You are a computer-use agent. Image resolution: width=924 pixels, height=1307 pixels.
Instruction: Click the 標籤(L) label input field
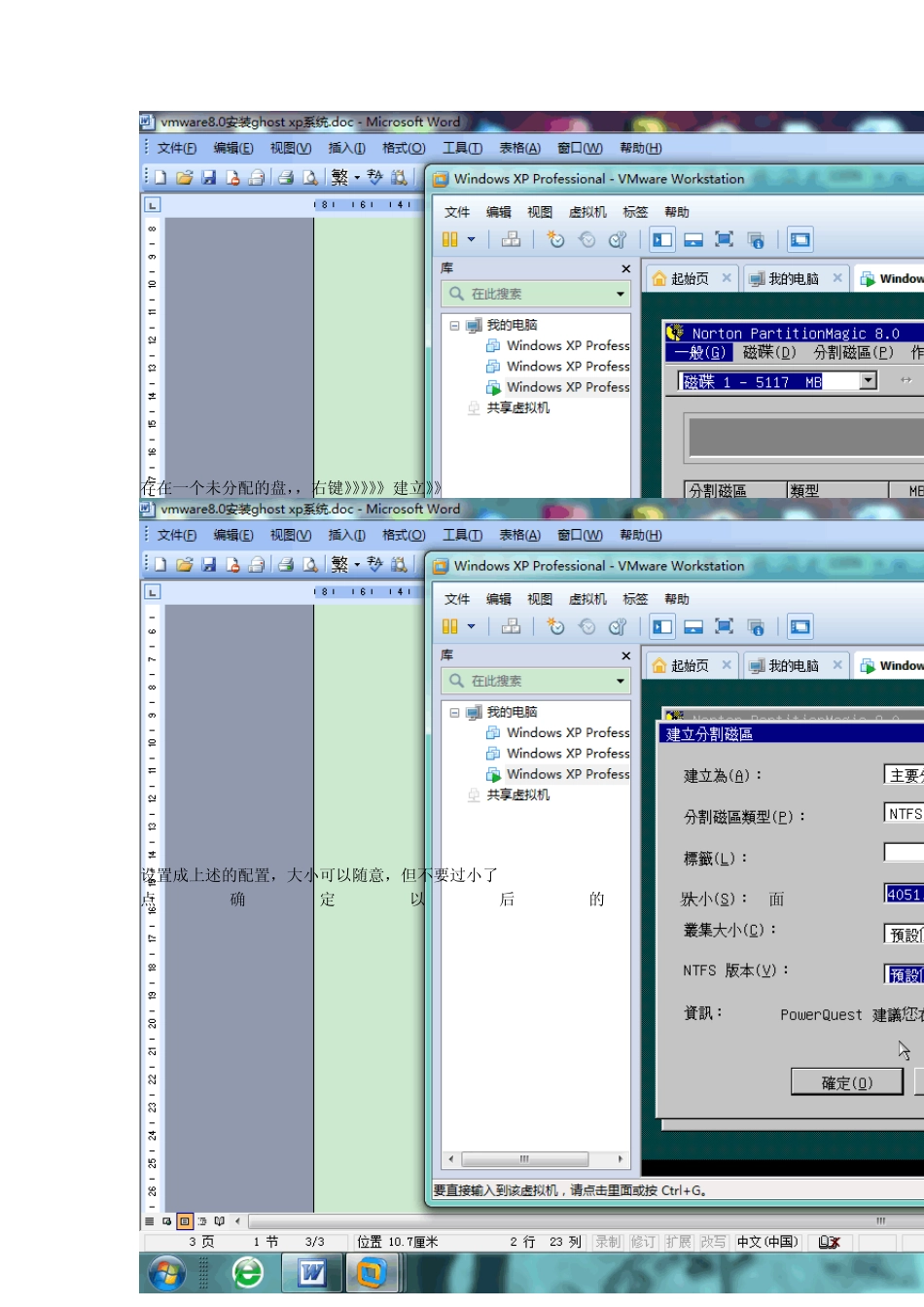904,852
